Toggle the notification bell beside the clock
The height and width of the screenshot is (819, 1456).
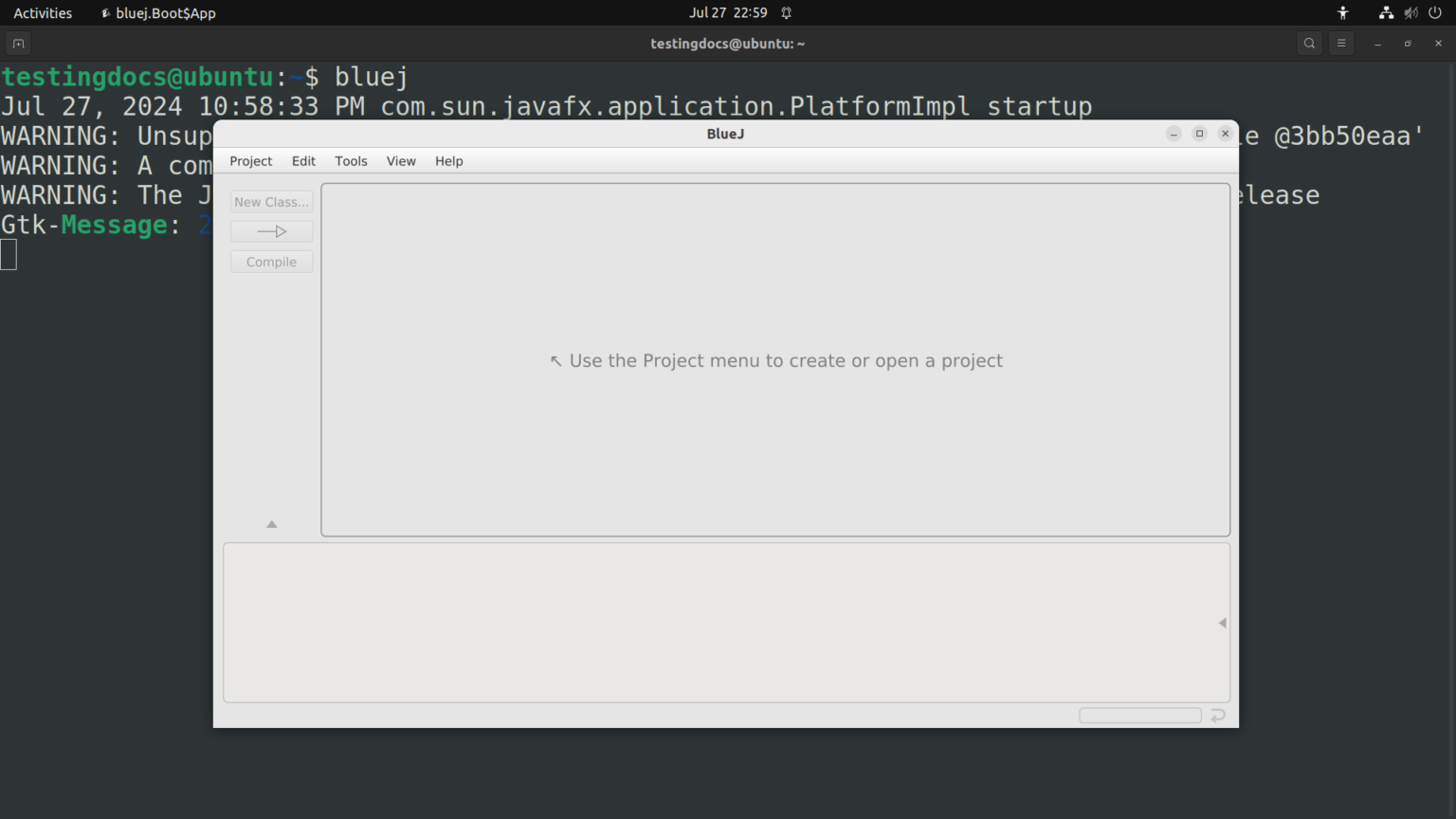click(786, 12)
